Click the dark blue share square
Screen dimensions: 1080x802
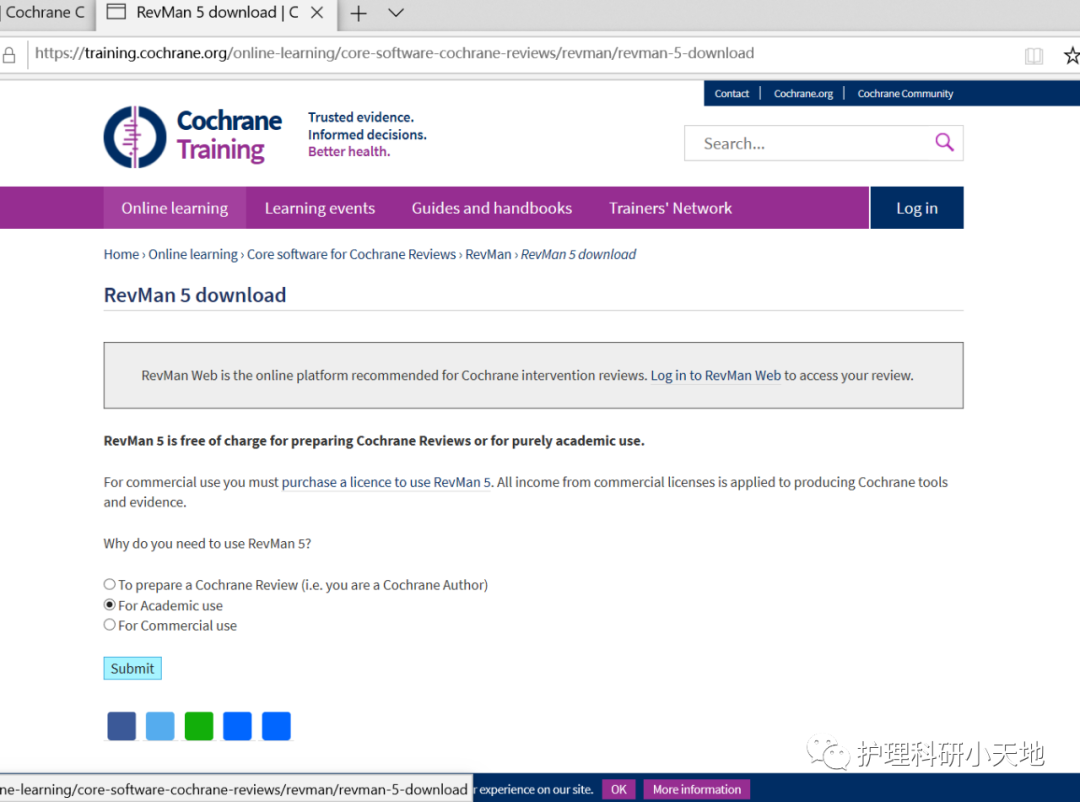[122, 726]
